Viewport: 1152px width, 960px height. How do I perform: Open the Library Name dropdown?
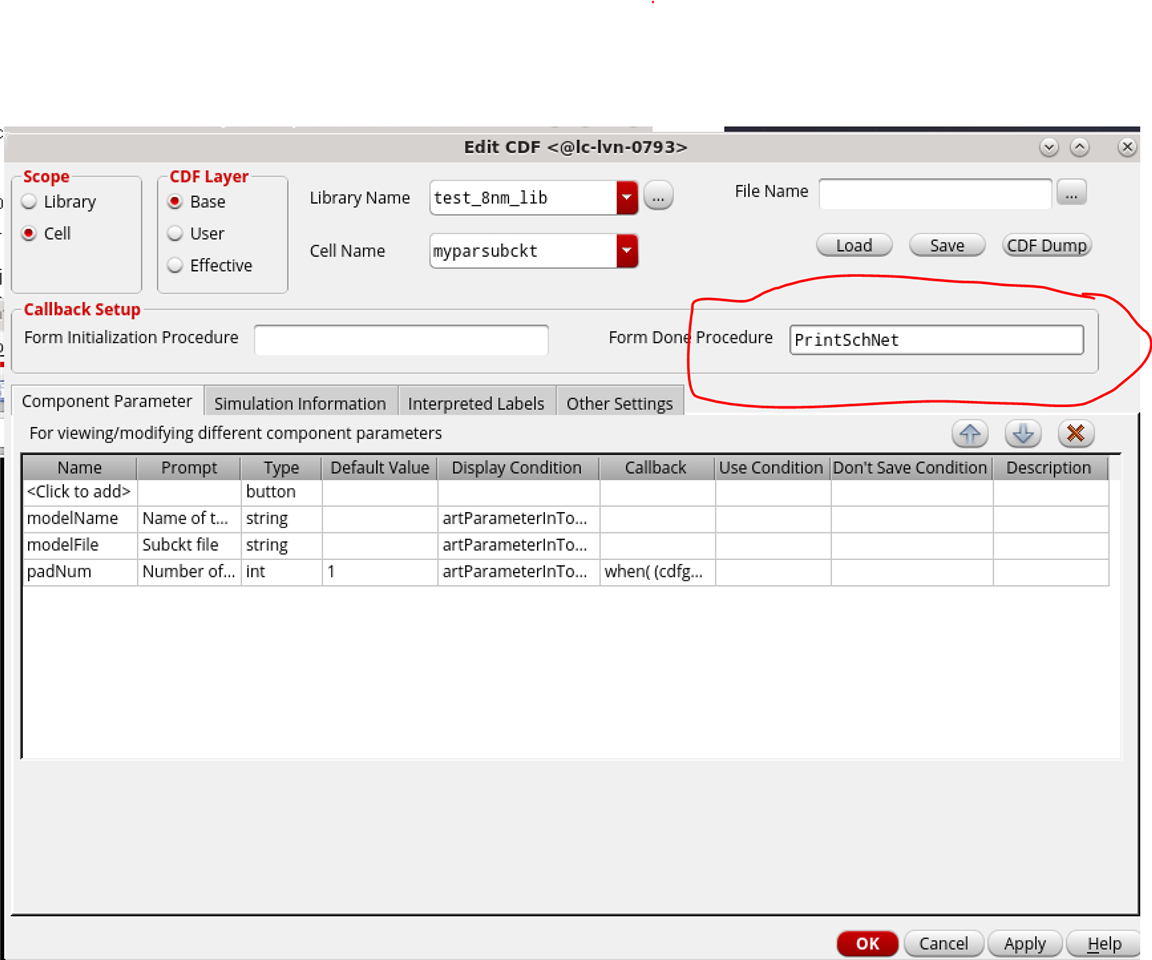627,198
